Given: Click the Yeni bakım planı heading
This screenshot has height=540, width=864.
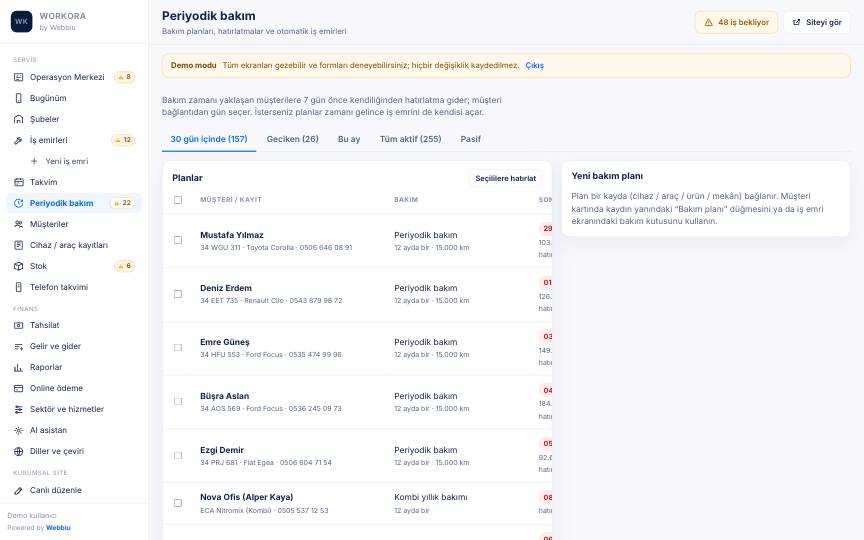Looking at the screenshot, I should point(607,176).
